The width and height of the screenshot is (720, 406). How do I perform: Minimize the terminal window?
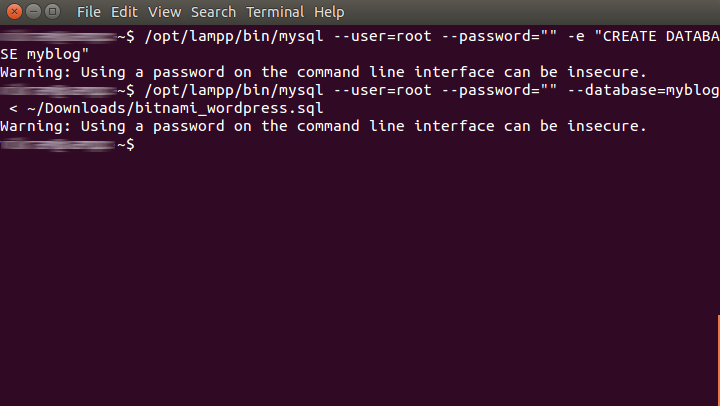31,12
